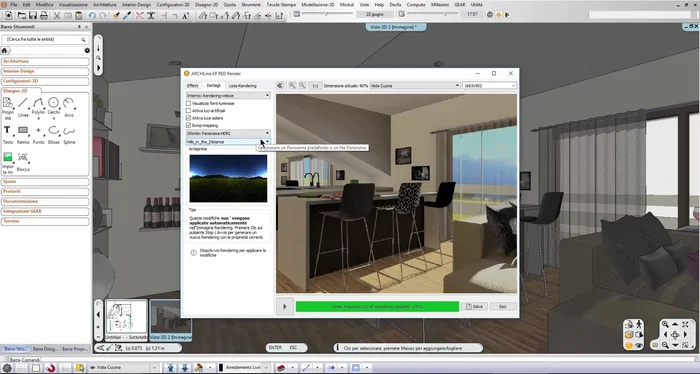Click the red X delete icon
The width and height of the screenshot is (700, 374).
point(140,15)
